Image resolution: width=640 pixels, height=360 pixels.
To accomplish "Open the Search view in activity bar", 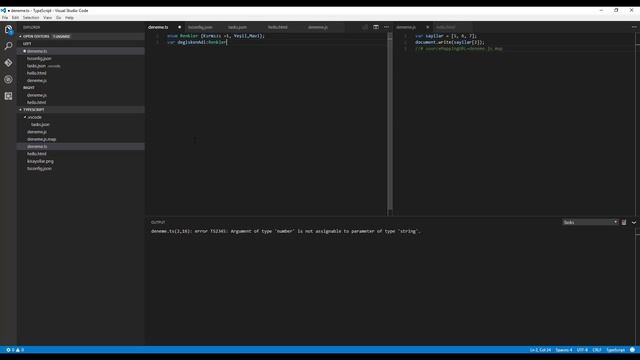I will pos(8,46).
